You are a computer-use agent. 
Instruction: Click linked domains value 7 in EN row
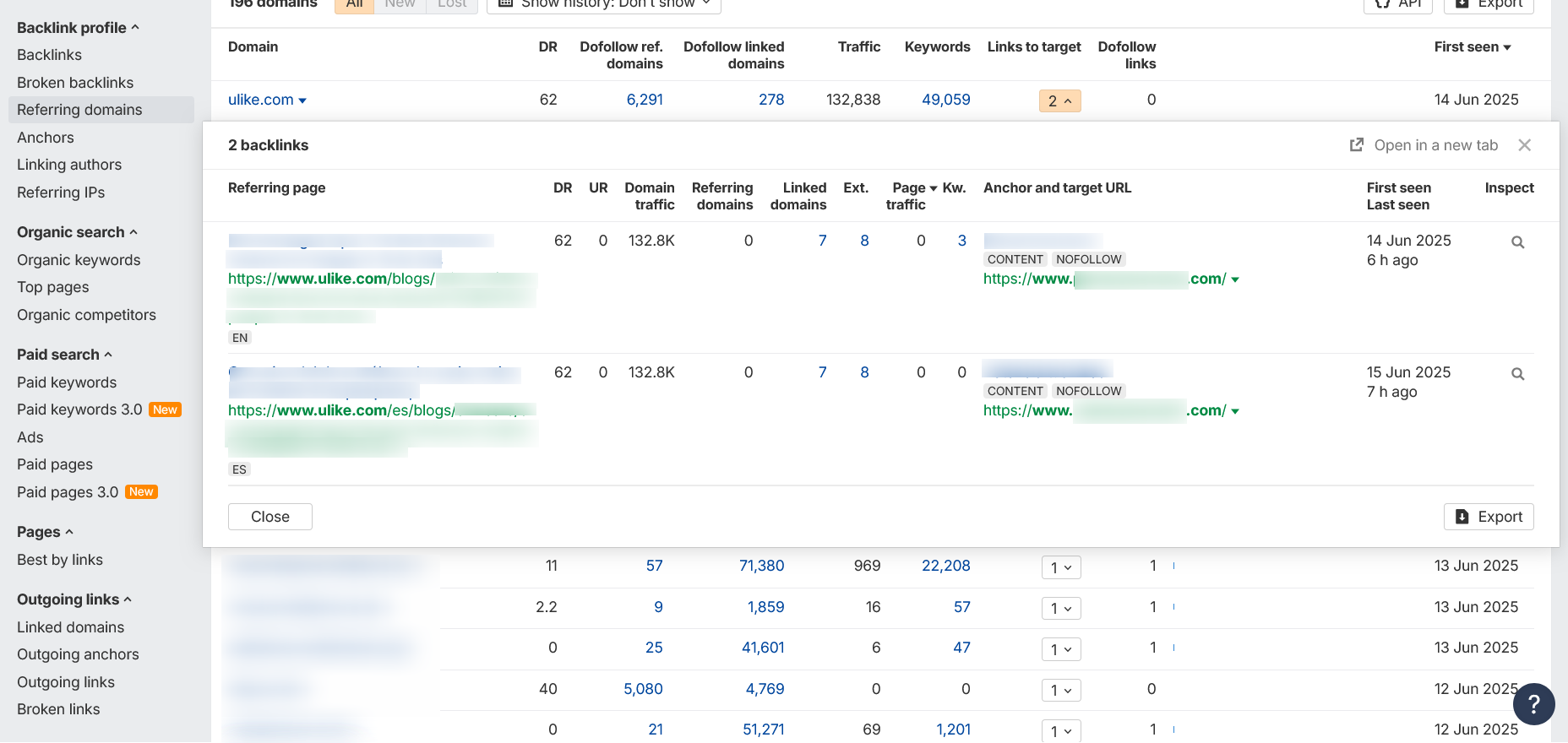822,241
